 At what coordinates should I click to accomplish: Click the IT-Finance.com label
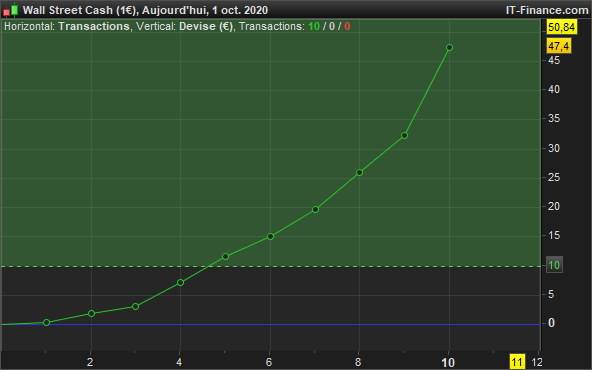[547, 10]
